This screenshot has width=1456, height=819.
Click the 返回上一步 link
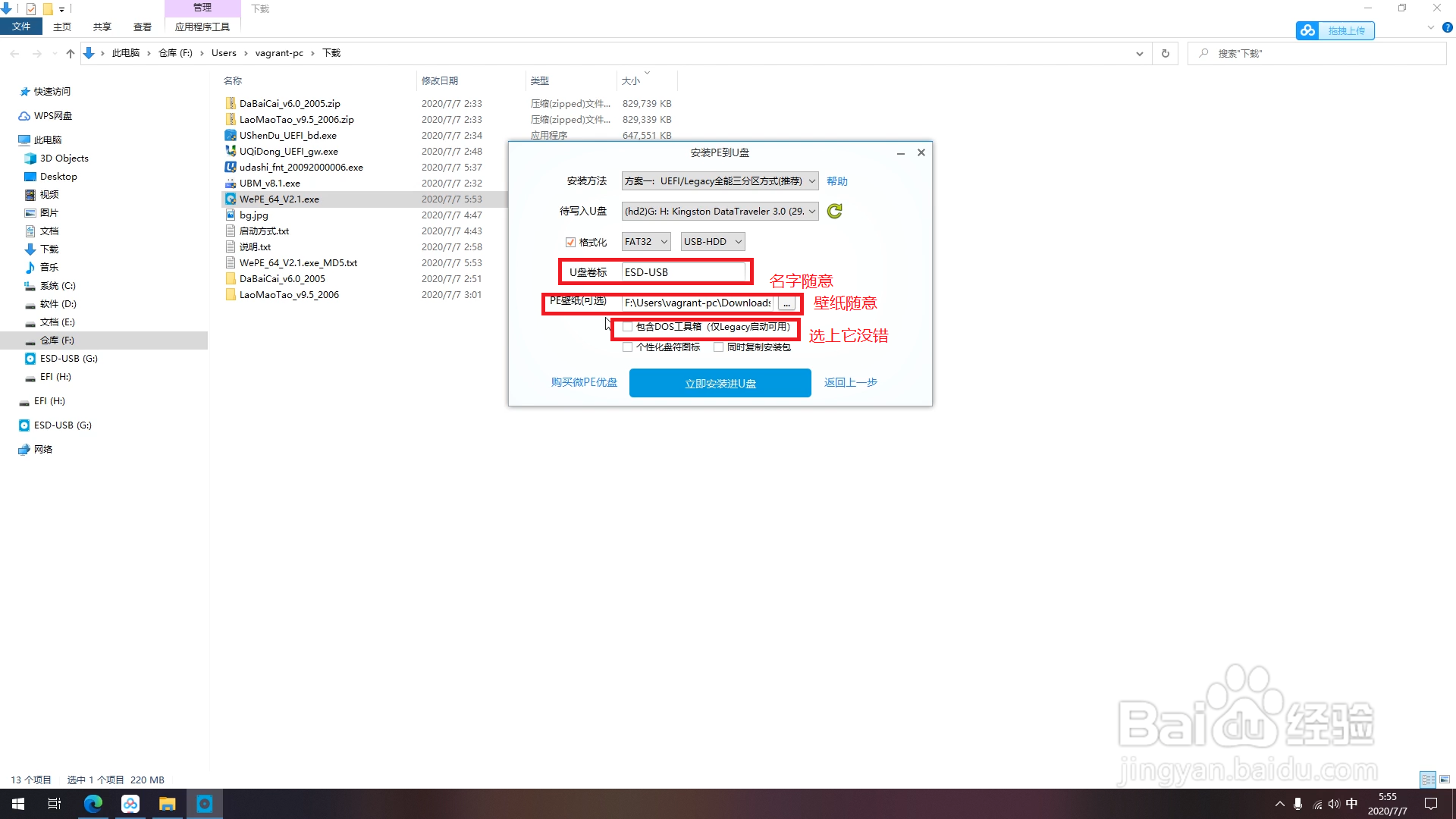(x=850, y=383)
